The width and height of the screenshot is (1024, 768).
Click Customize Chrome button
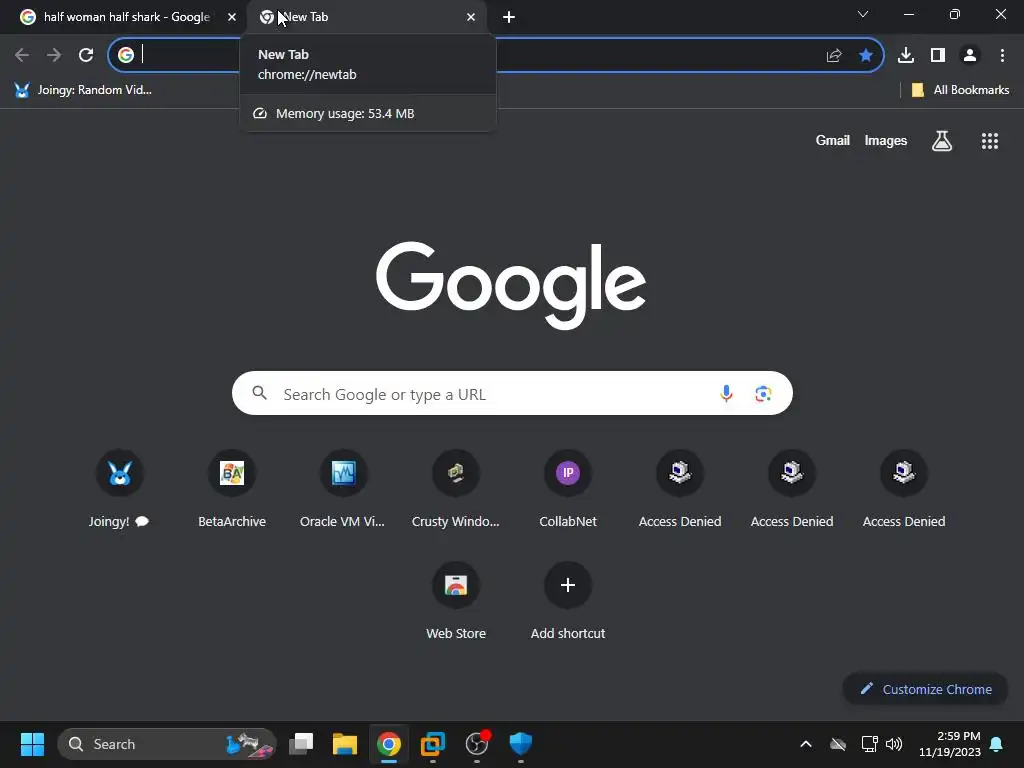click(x=925, y=689)
